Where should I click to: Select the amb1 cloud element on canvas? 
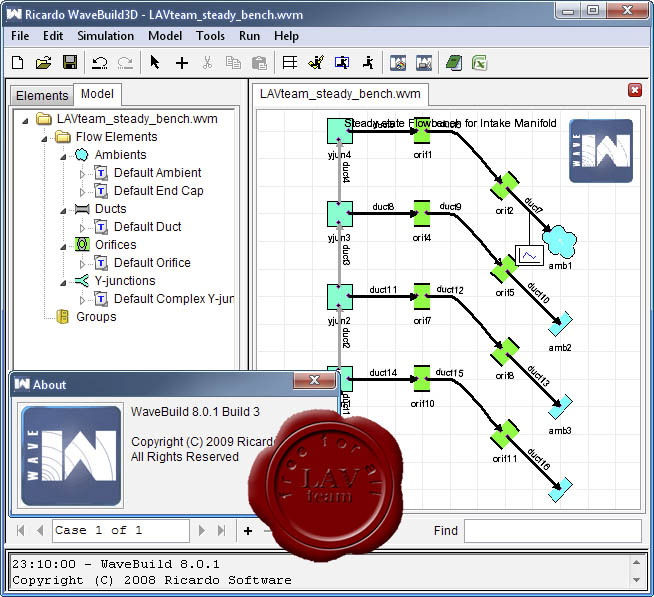(x=559, y=241)
